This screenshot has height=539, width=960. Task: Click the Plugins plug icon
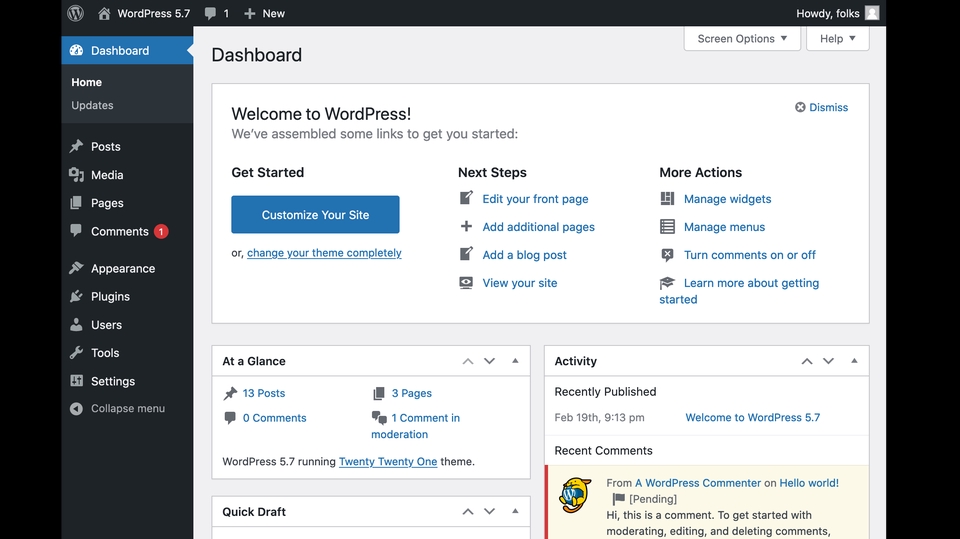(x=76, y=296)
